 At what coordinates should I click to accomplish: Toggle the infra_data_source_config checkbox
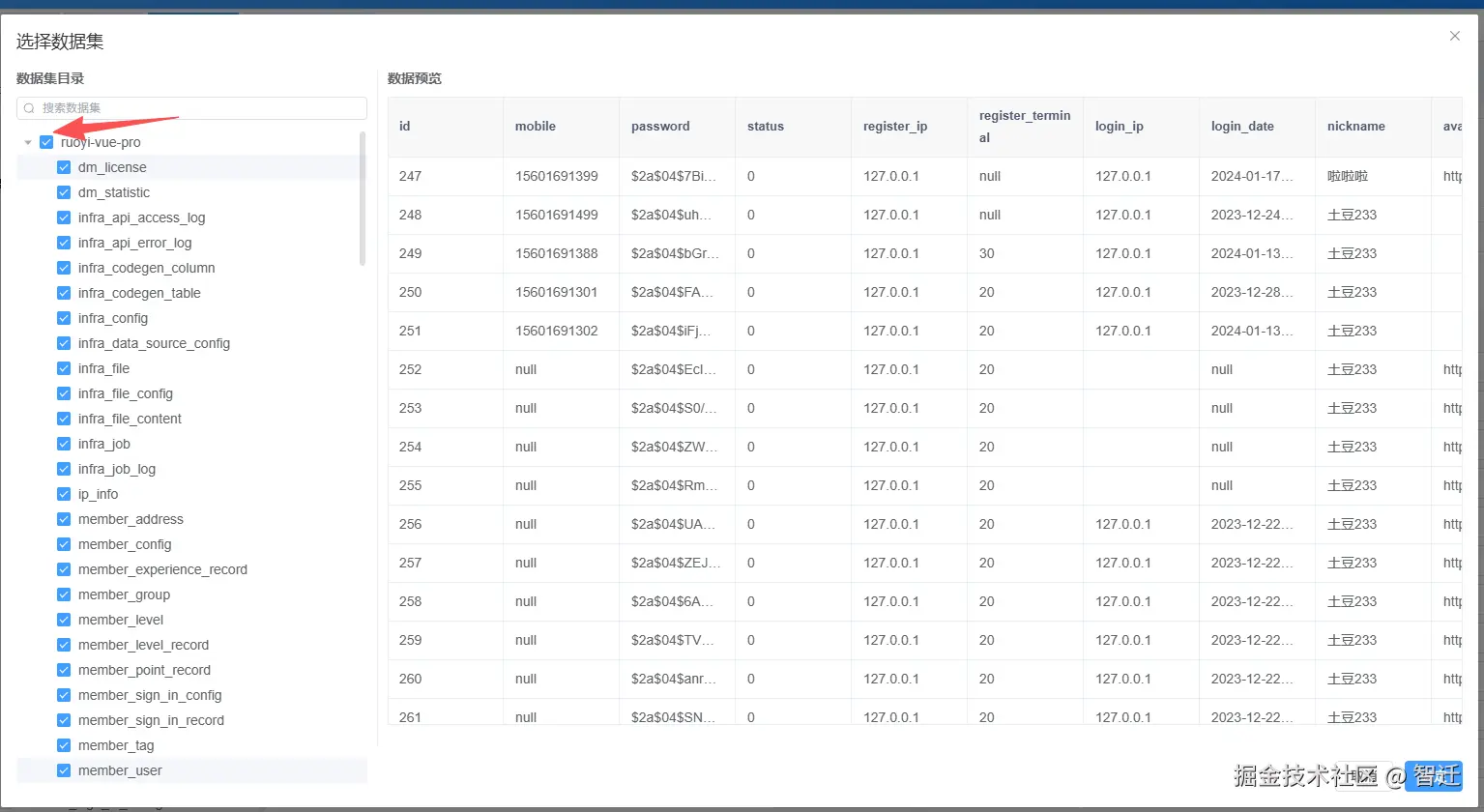pos(64,343)
